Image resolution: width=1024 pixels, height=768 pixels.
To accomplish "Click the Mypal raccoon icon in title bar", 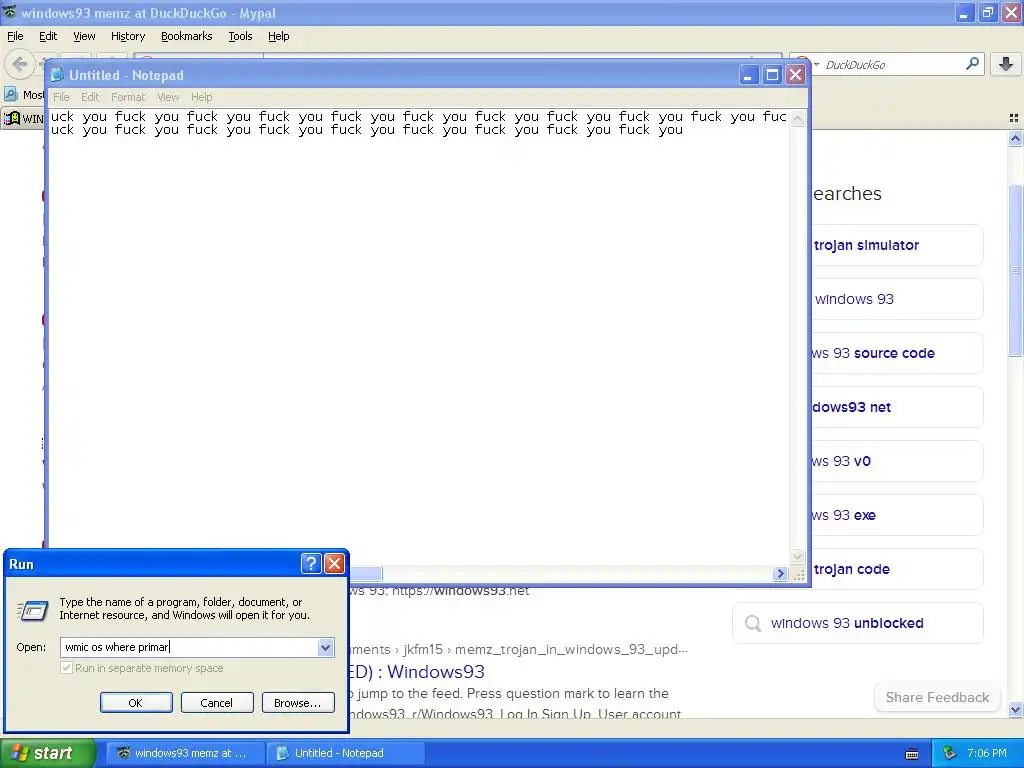I will [10, 12].
